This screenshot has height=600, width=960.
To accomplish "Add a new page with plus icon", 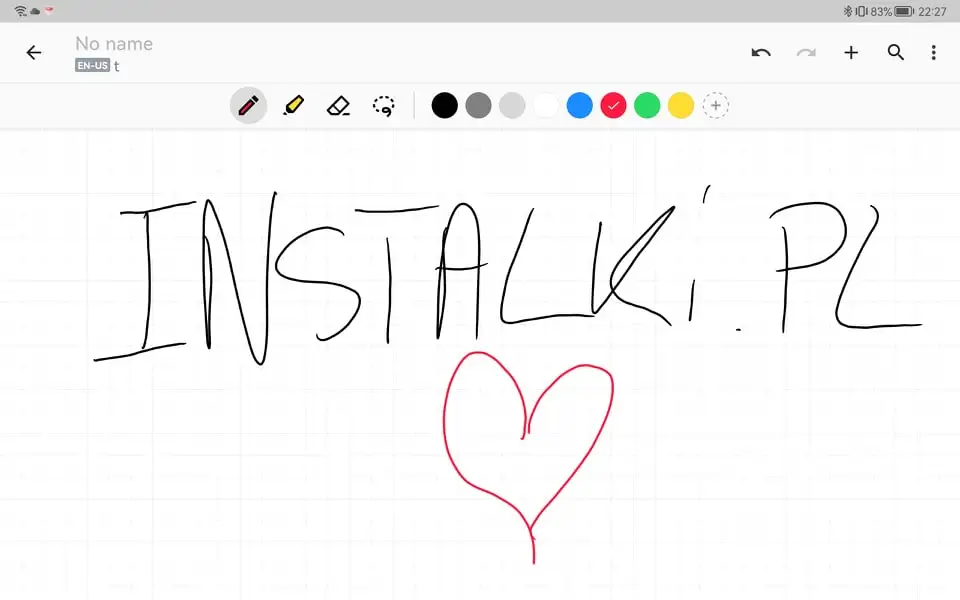I will [851, 53].
